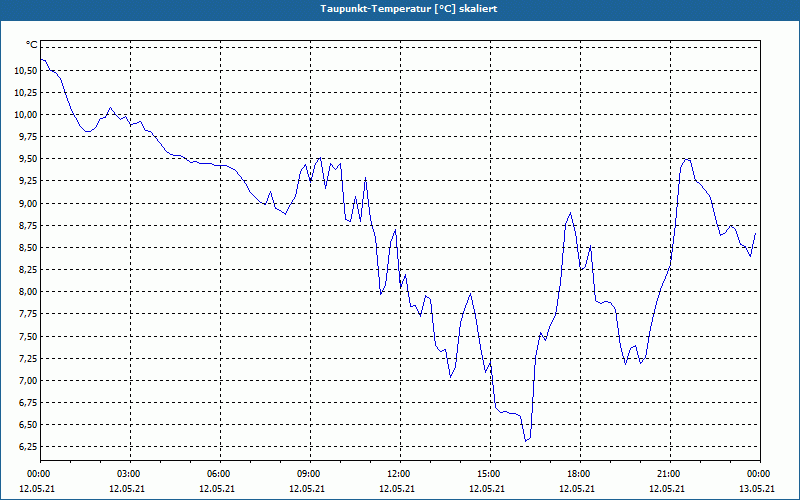Click the '18:00' time label

[580, 474]
